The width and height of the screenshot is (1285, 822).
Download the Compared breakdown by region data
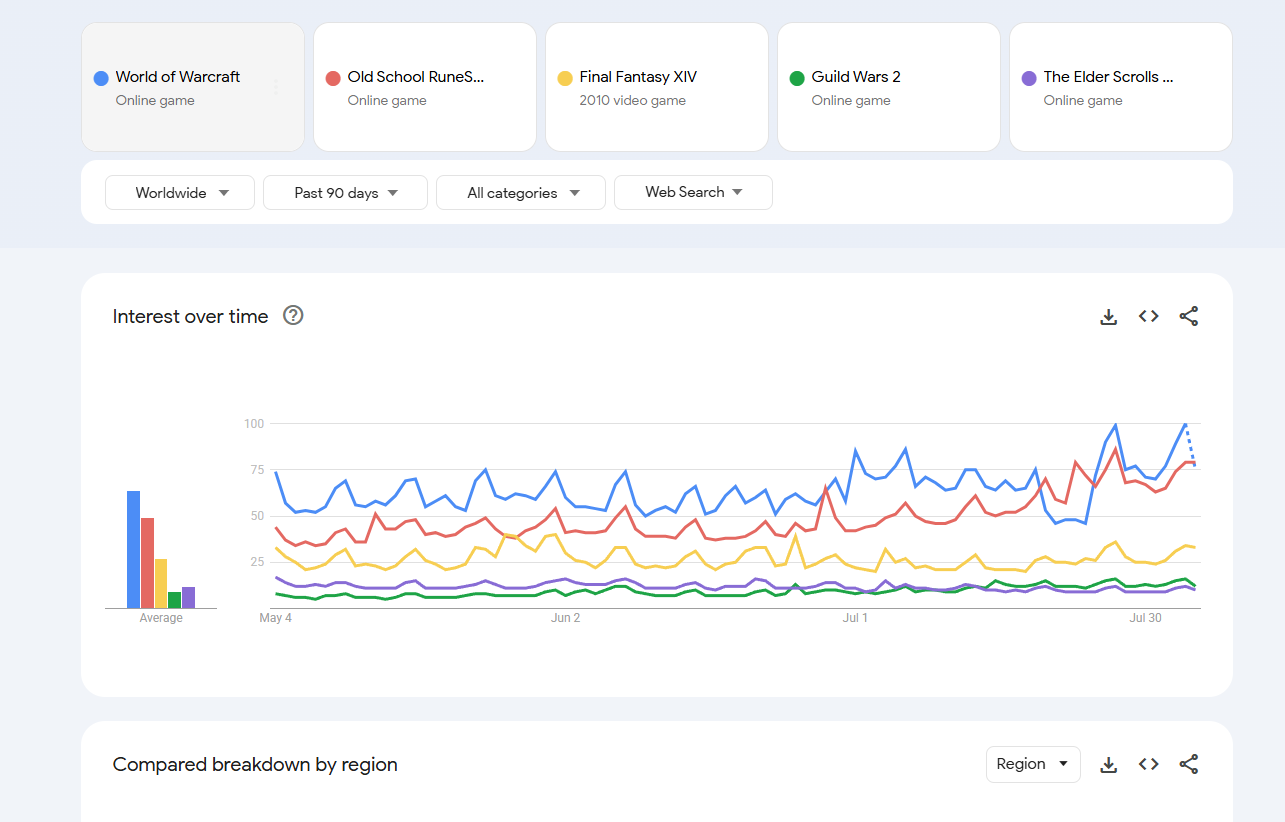point(1108,765)
